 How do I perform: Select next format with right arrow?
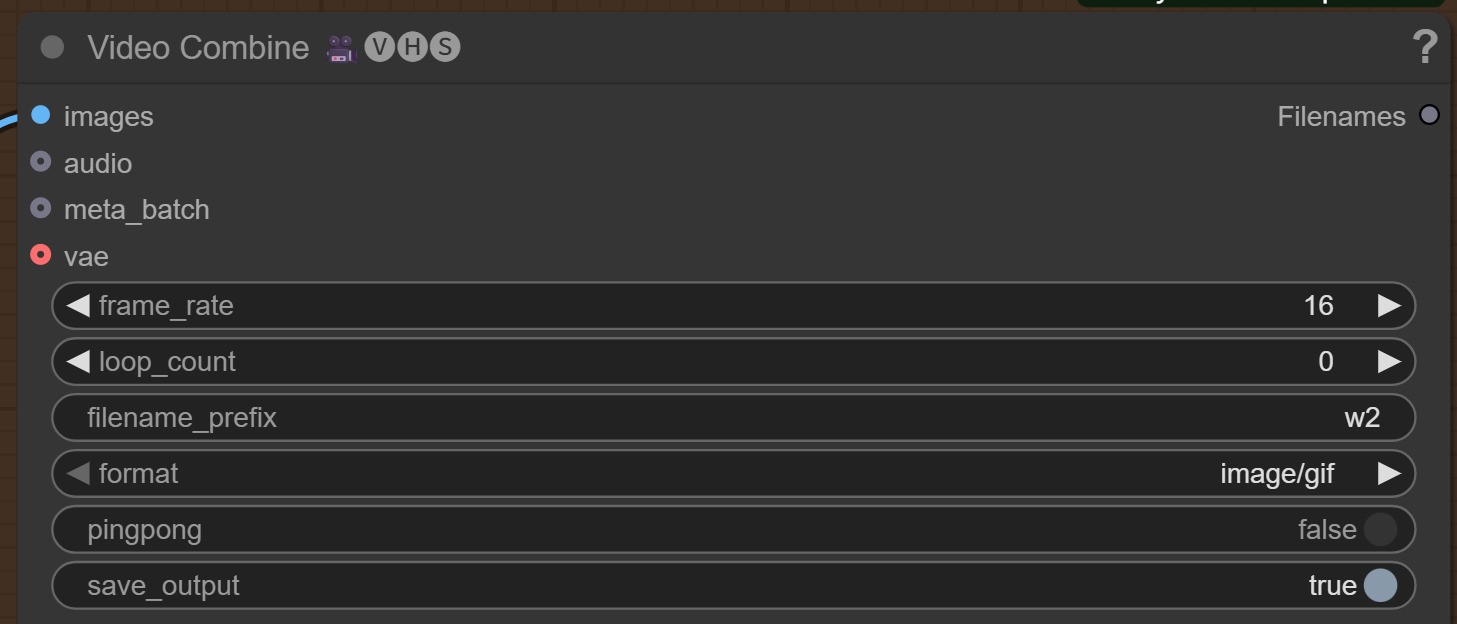coord(1389,473)
